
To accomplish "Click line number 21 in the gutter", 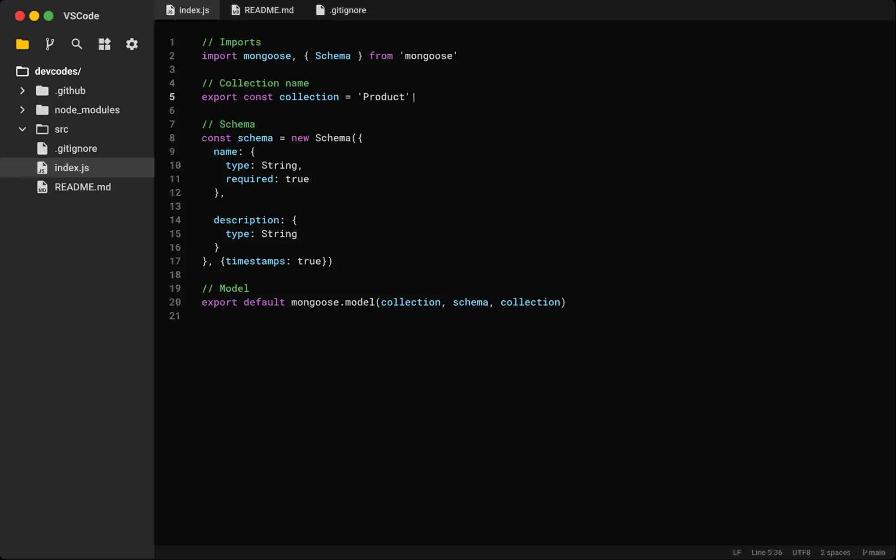I will (175, 316).
